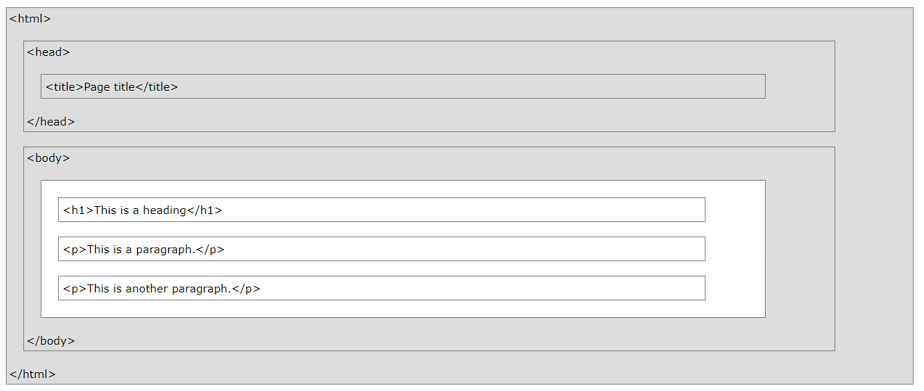924x391 pixels.
Task: Click the opening <html> tag text
Action: click(30, 19)
